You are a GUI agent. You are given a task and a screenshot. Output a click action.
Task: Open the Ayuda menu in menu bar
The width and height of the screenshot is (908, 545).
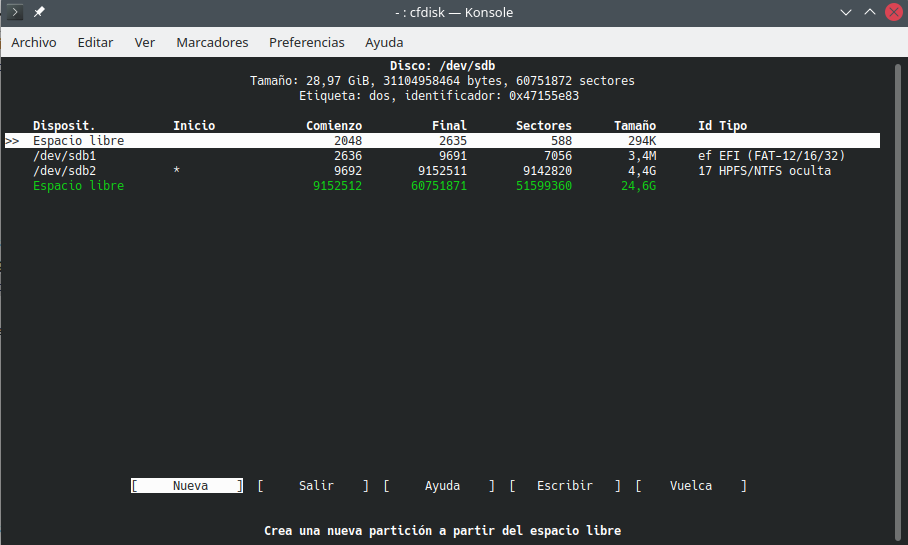384,42
